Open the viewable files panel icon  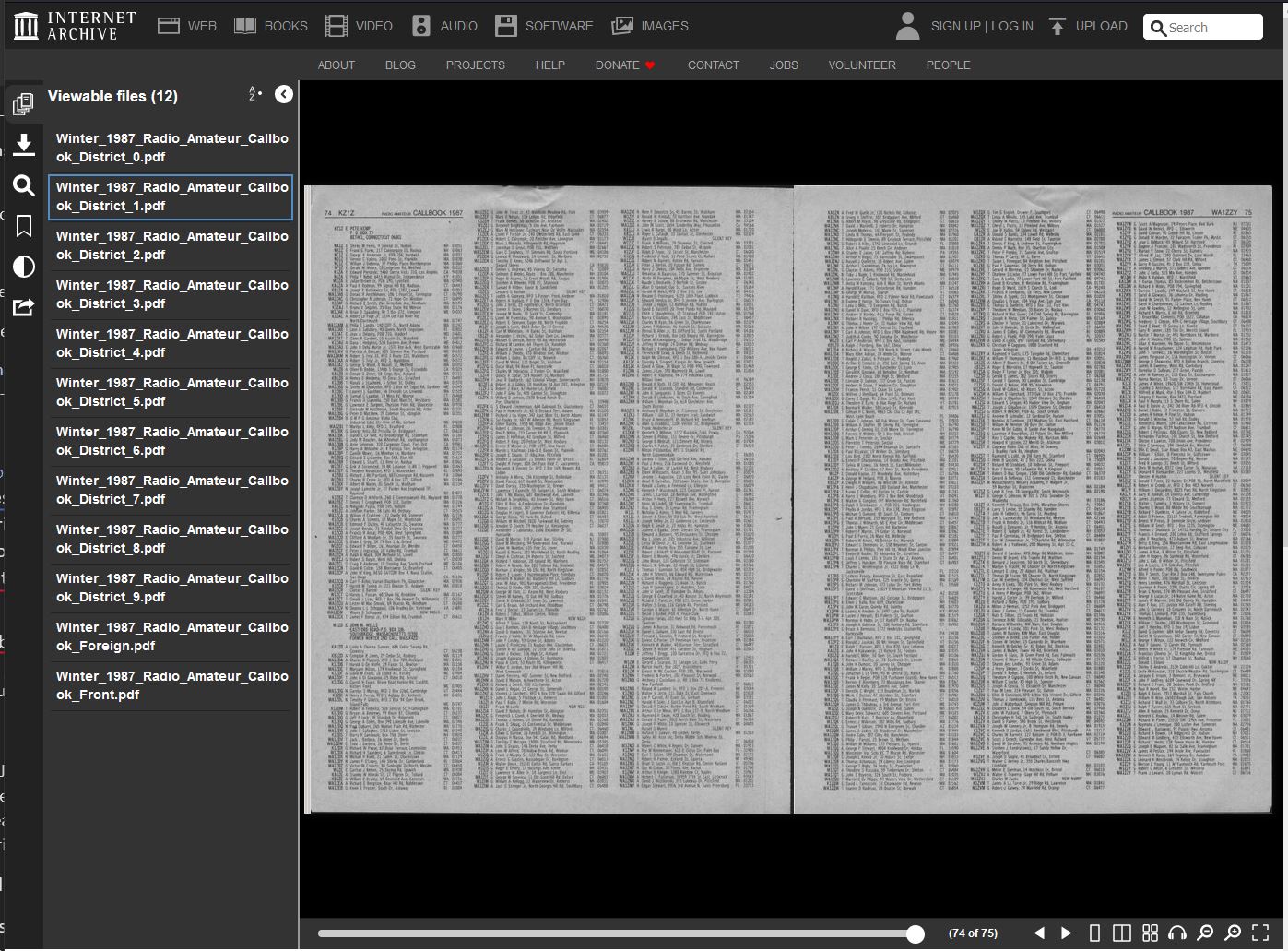pos(24,104)
